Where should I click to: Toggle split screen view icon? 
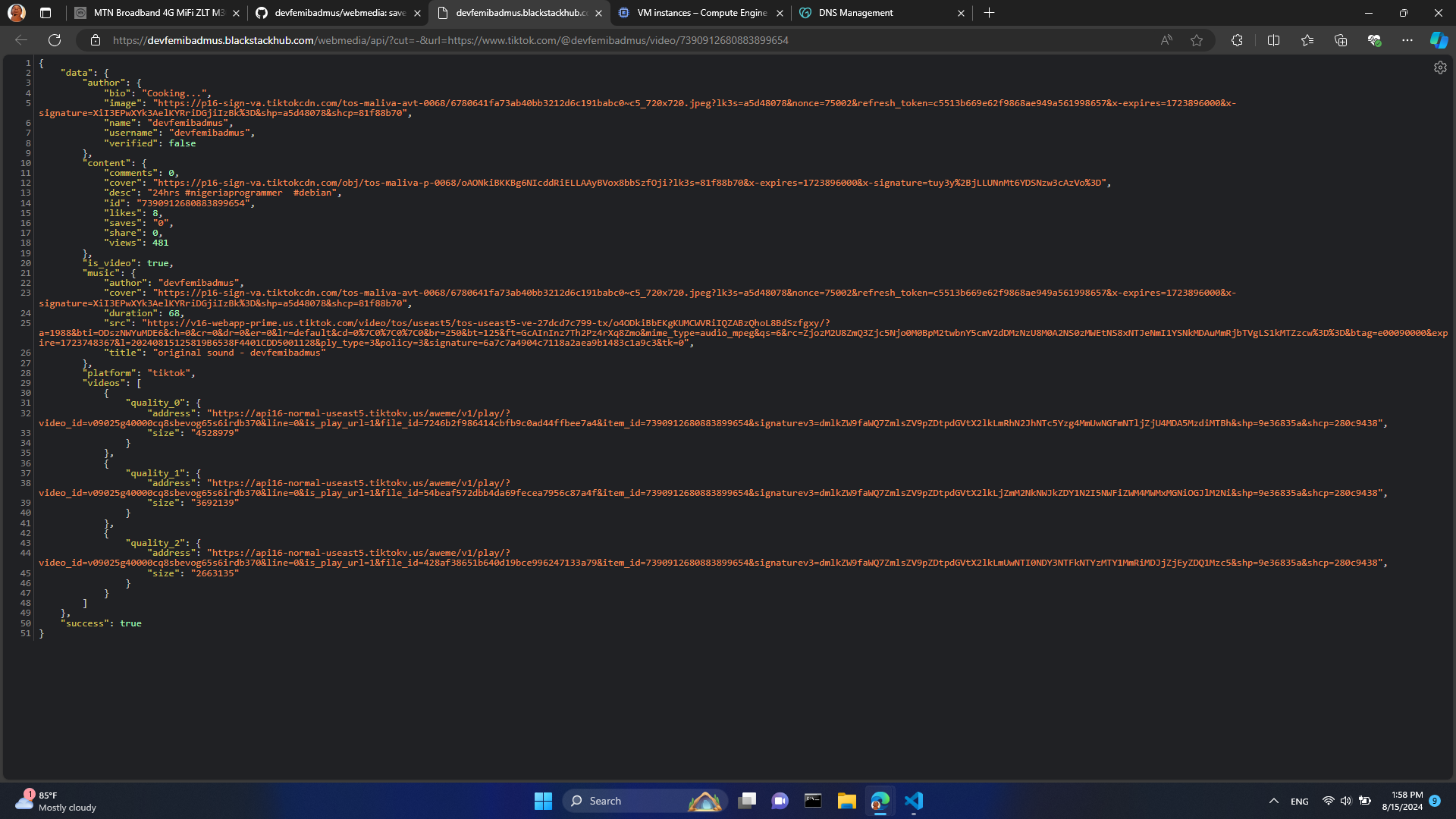click(1273, 40)
